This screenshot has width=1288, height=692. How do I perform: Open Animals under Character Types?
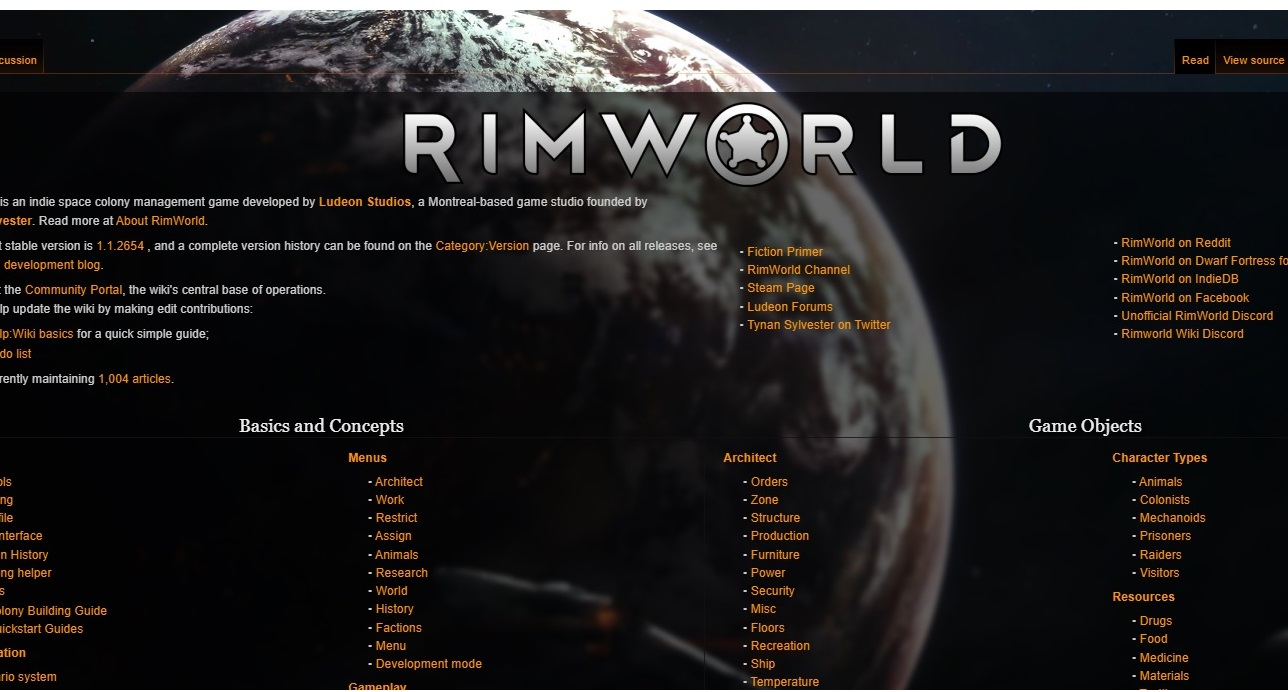(1161, 482)
